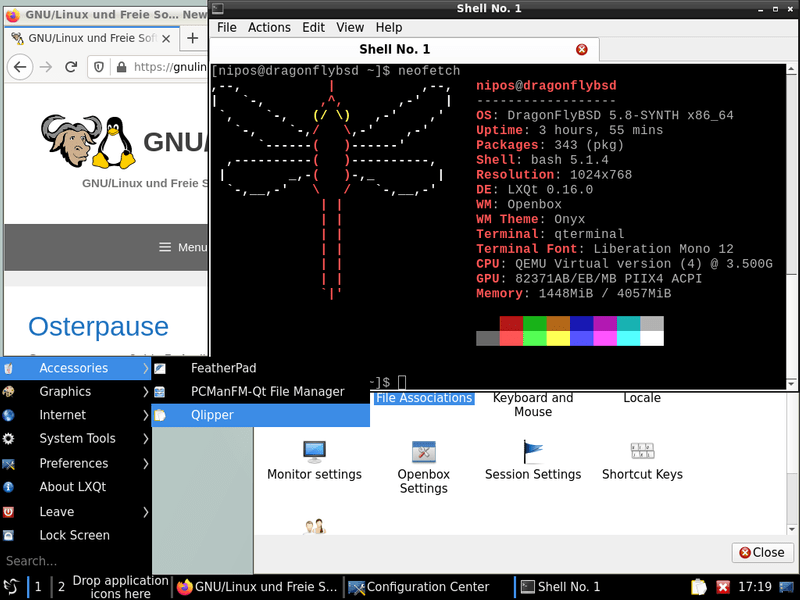Reload the page in Firefox
The height and width of the screenshot is (600, 800).
71,67
